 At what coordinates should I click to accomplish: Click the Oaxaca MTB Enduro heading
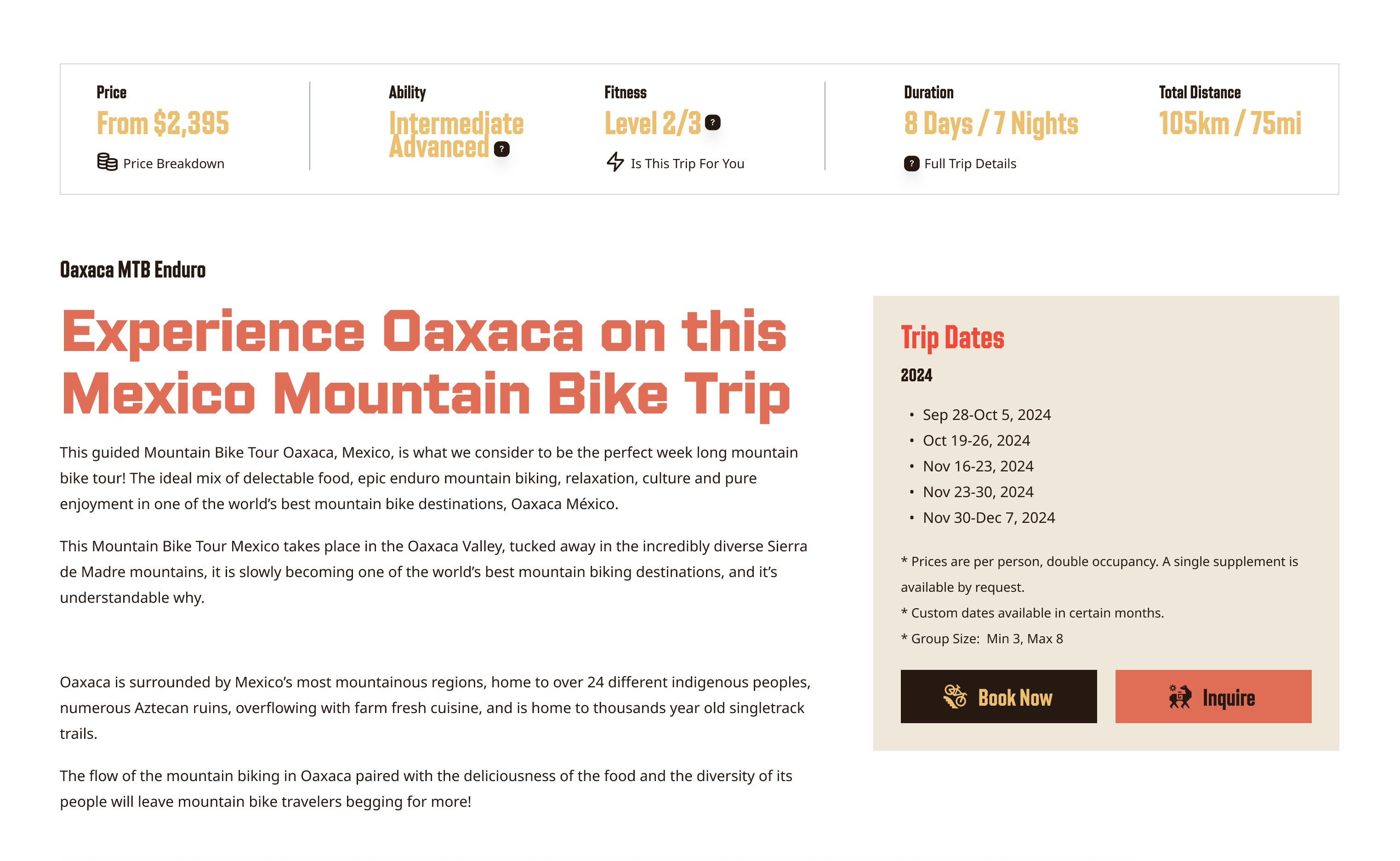point(133,270)
